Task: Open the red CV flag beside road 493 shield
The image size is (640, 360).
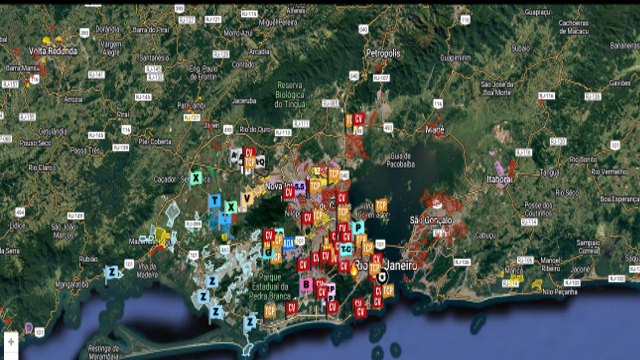Action: [359, 119]
